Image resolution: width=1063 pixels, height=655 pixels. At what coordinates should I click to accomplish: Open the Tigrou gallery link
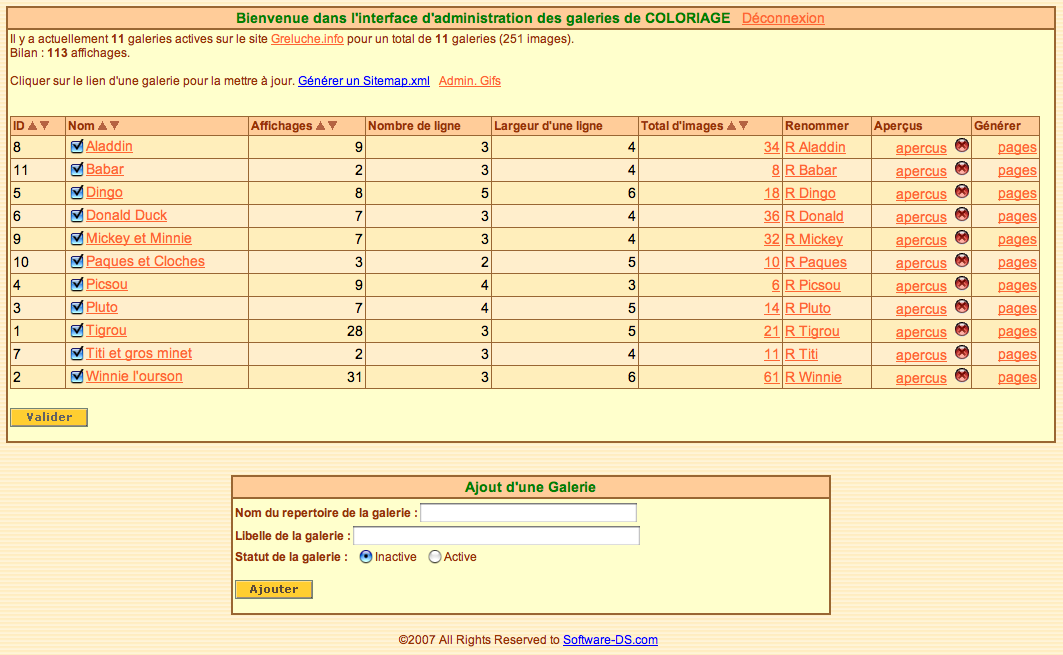[x=106, y=330]
